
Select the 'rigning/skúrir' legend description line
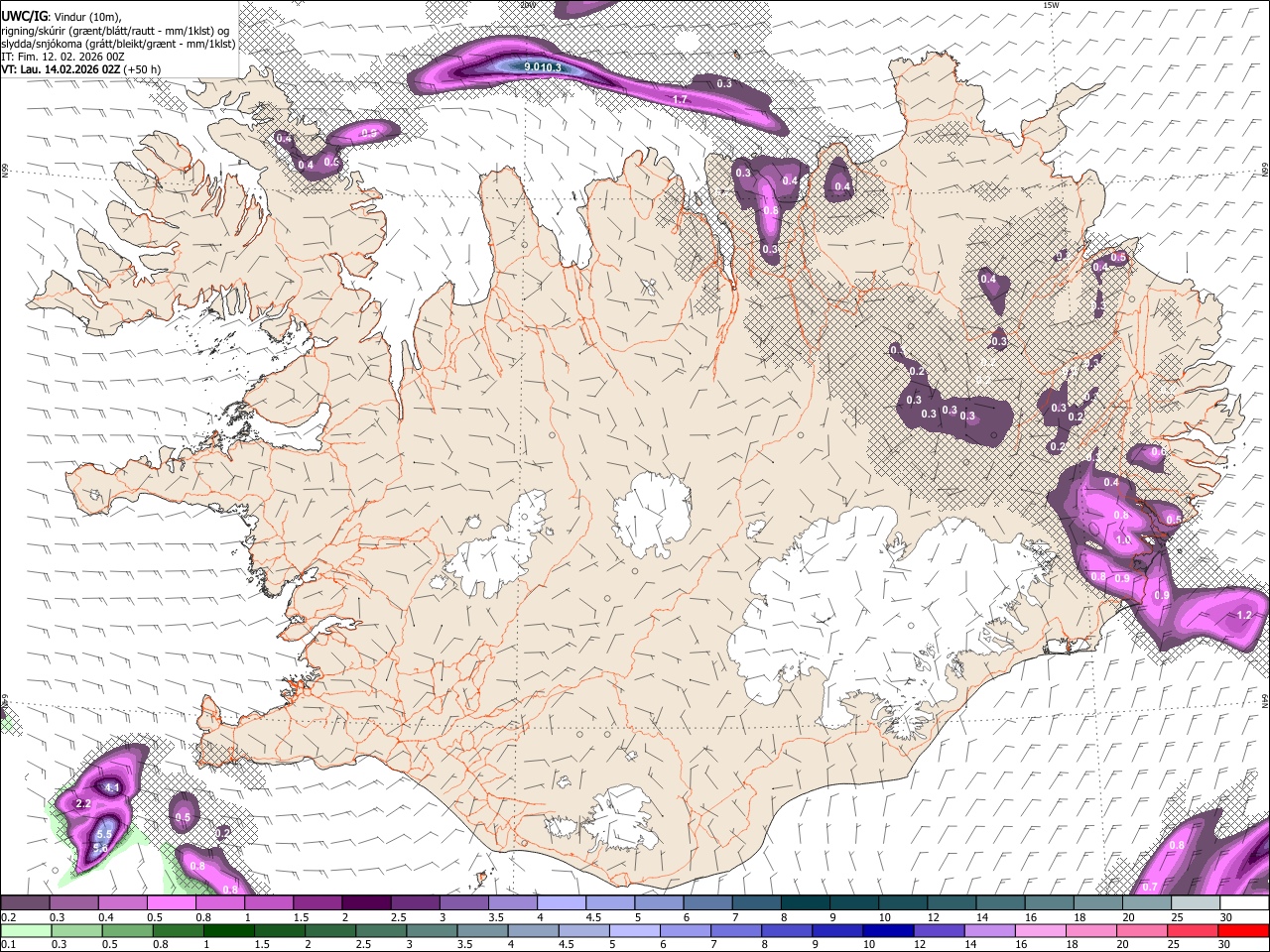[115, 31]
